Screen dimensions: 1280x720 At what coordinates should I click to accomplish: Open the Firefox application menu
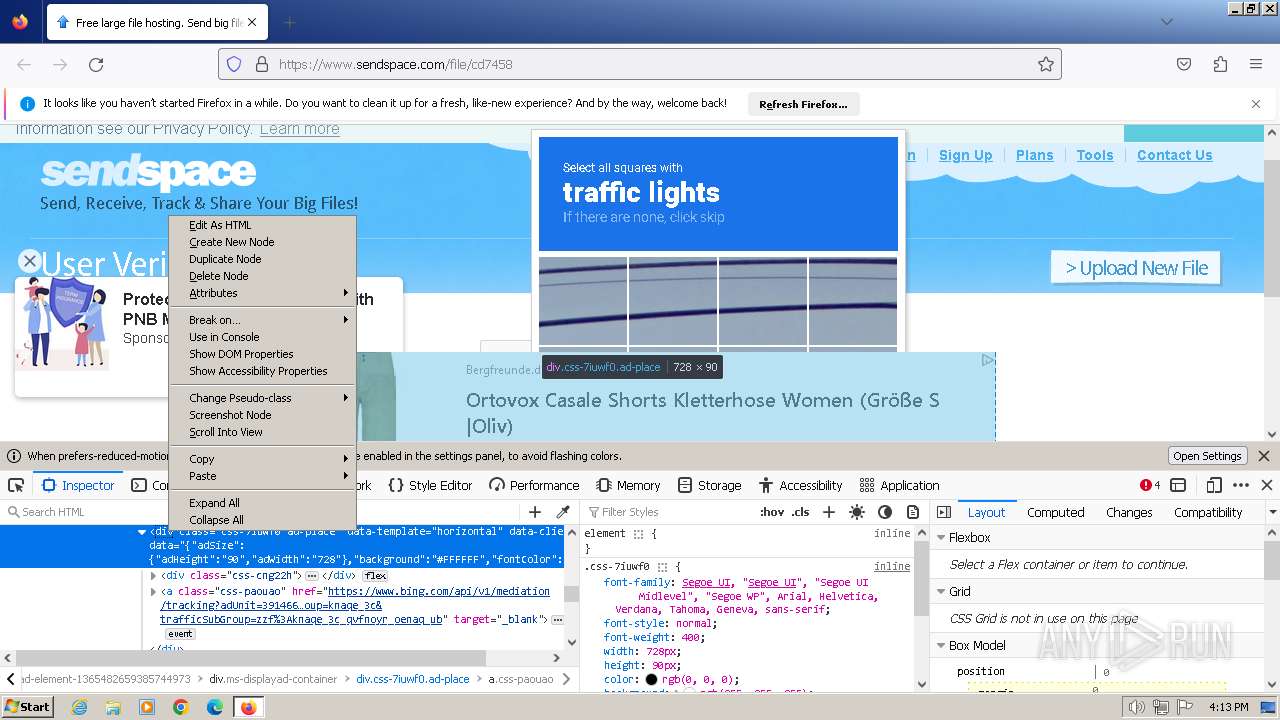(x=1256, y=64)
